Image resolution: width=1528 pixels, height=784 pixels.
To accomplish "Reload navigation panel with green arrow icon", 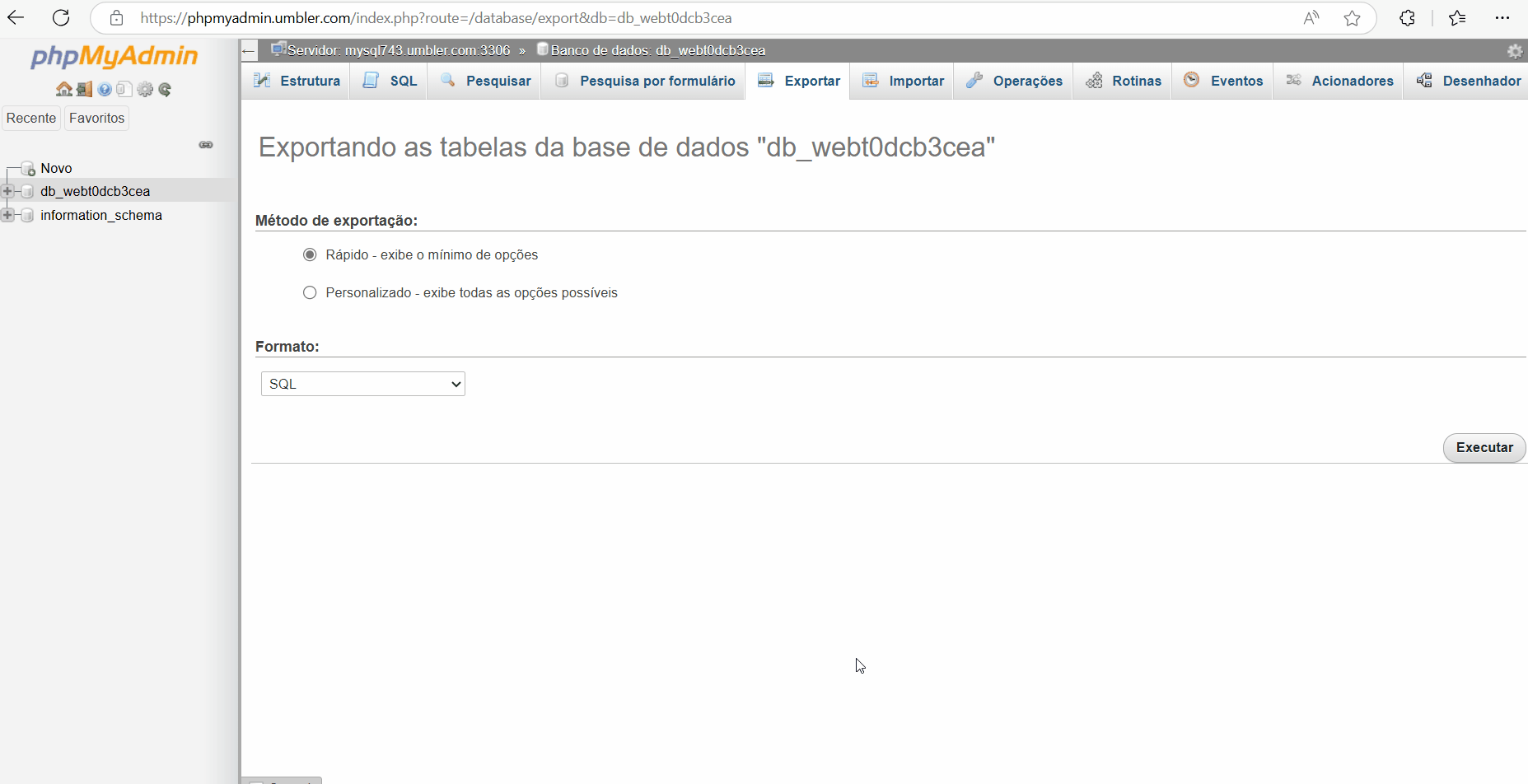I will 165,89.
